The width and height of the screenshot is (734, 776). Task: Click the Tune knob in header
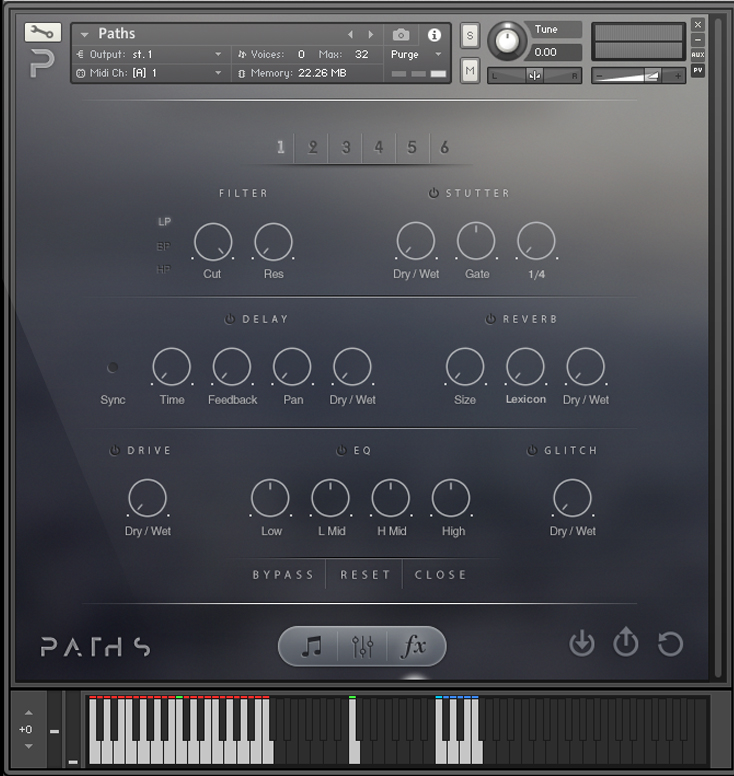[508, 40]
